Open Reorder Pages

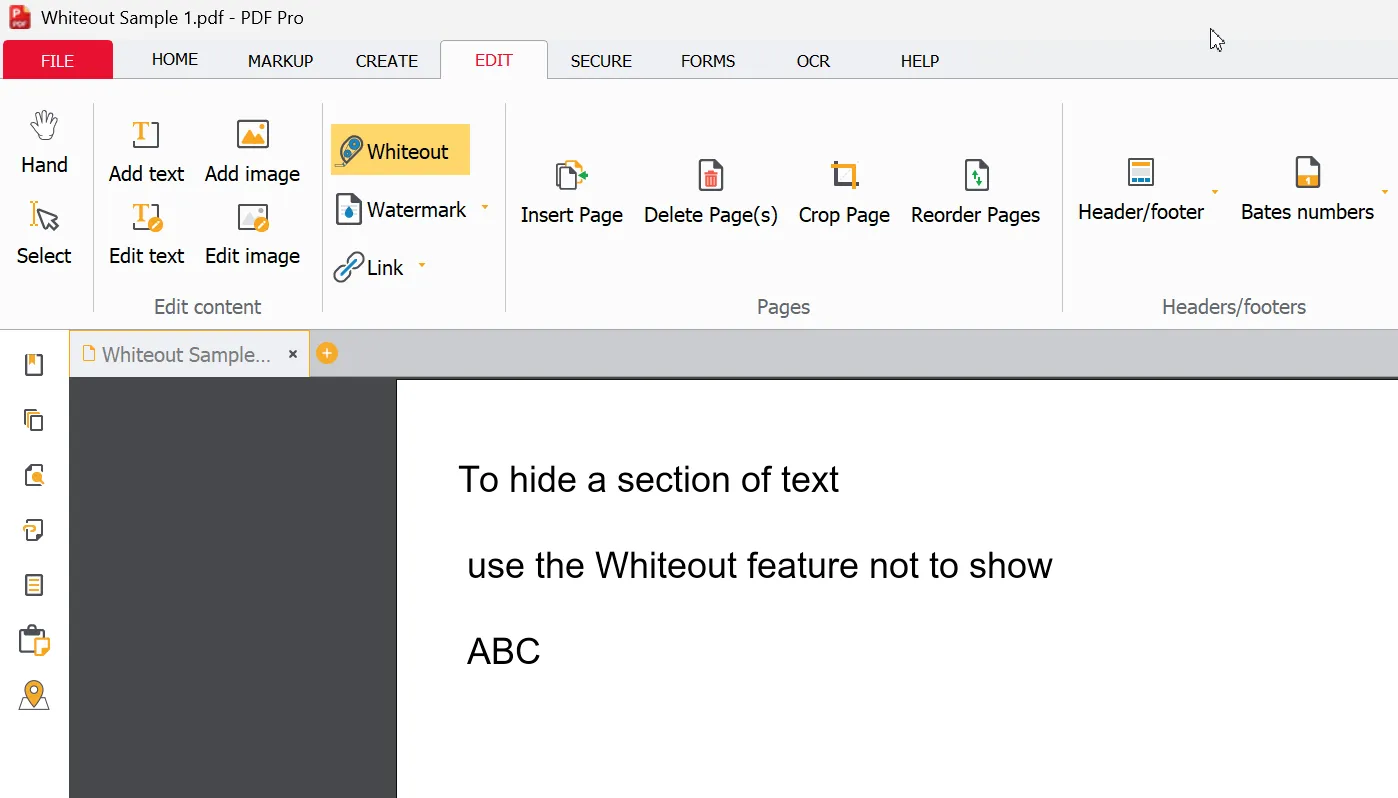pyautogui.click(x=975, y=192)
